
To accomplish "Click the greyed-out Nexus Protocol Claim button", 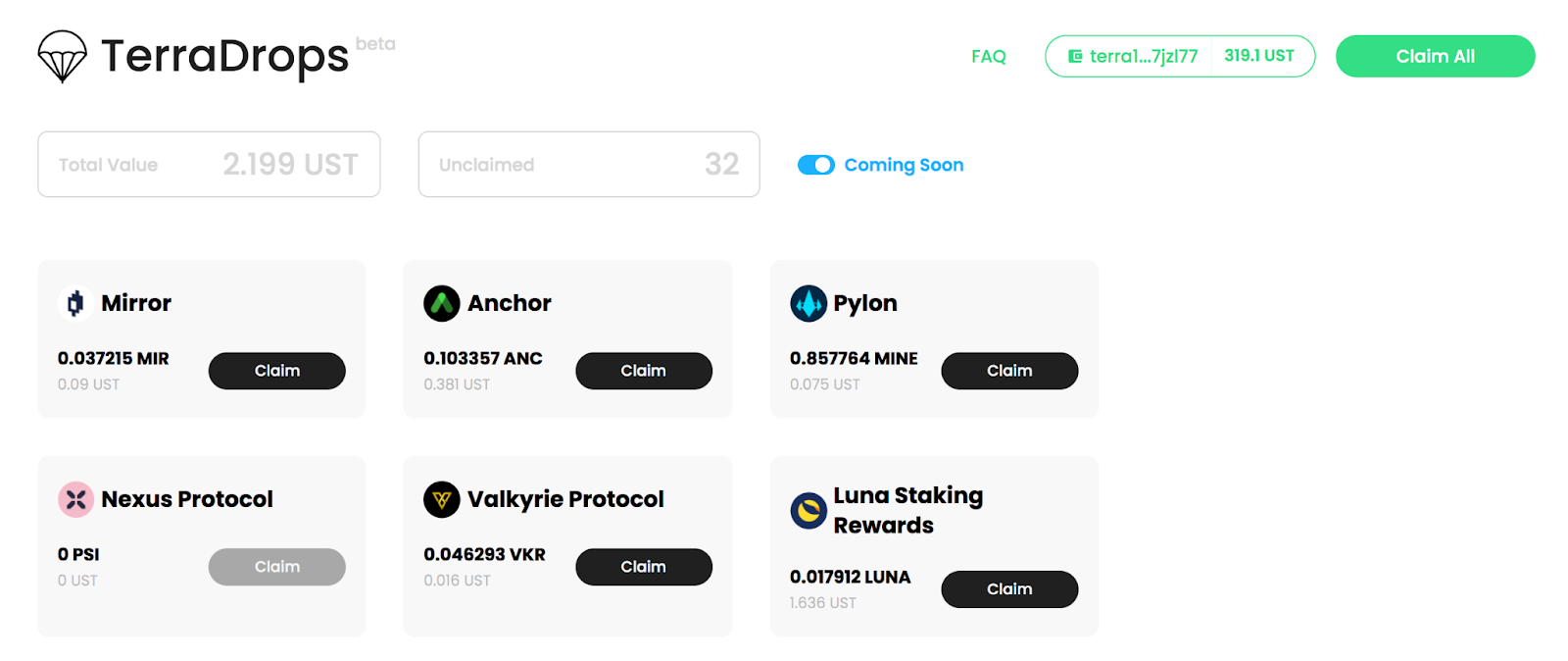I will [276, 567].
